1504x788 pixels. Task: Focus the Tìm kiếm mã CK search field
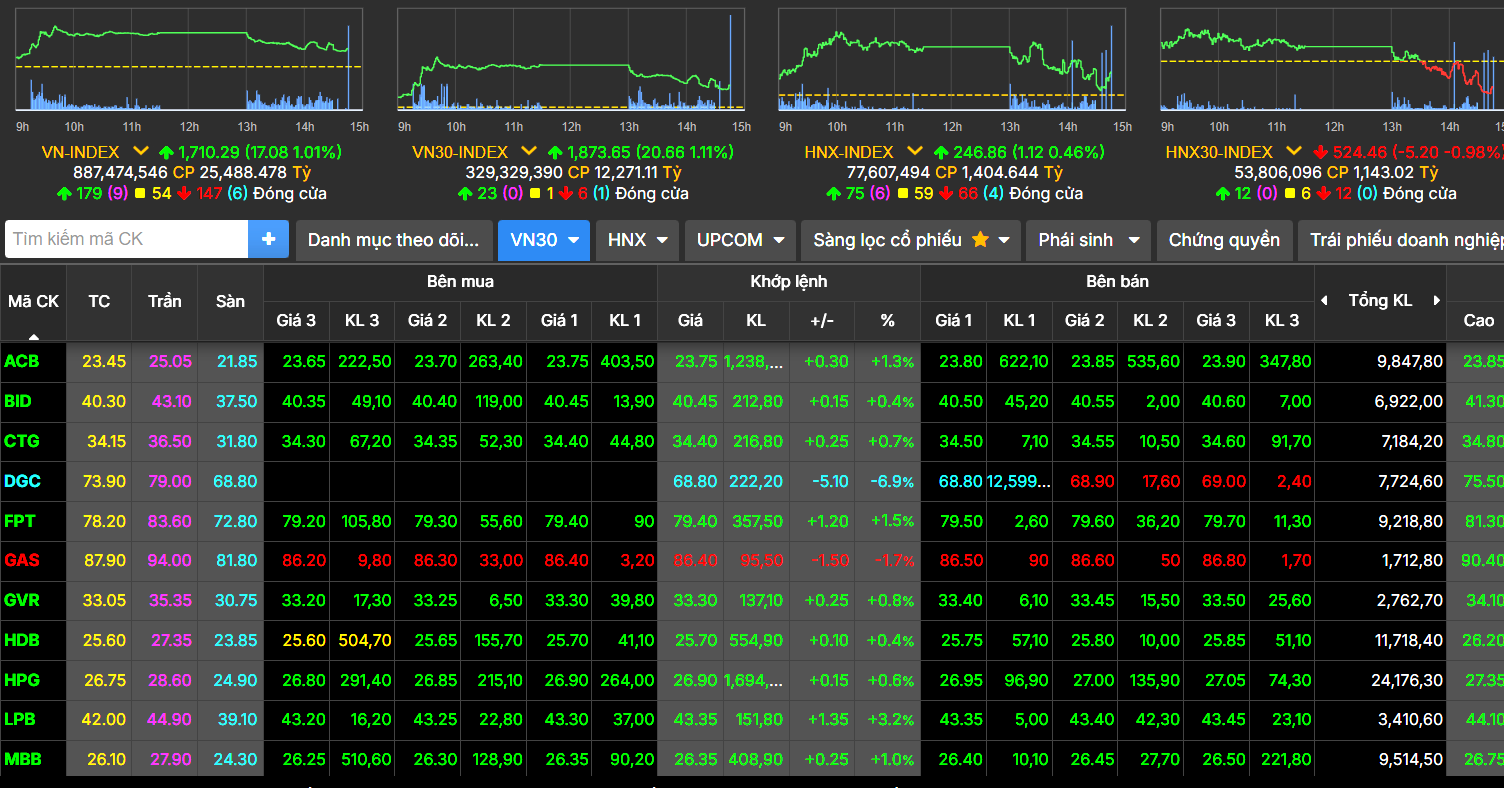tap(126, 240)
